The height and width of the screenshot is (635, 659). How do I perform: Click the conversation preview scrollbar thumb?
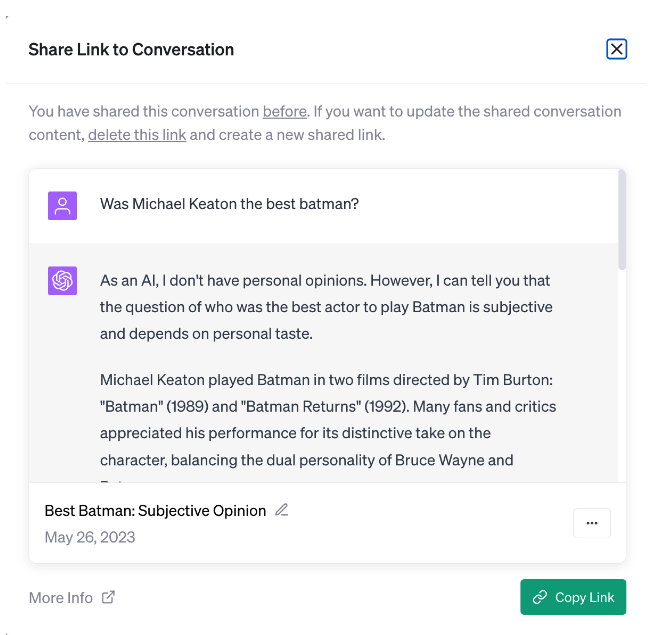point(622,219)
